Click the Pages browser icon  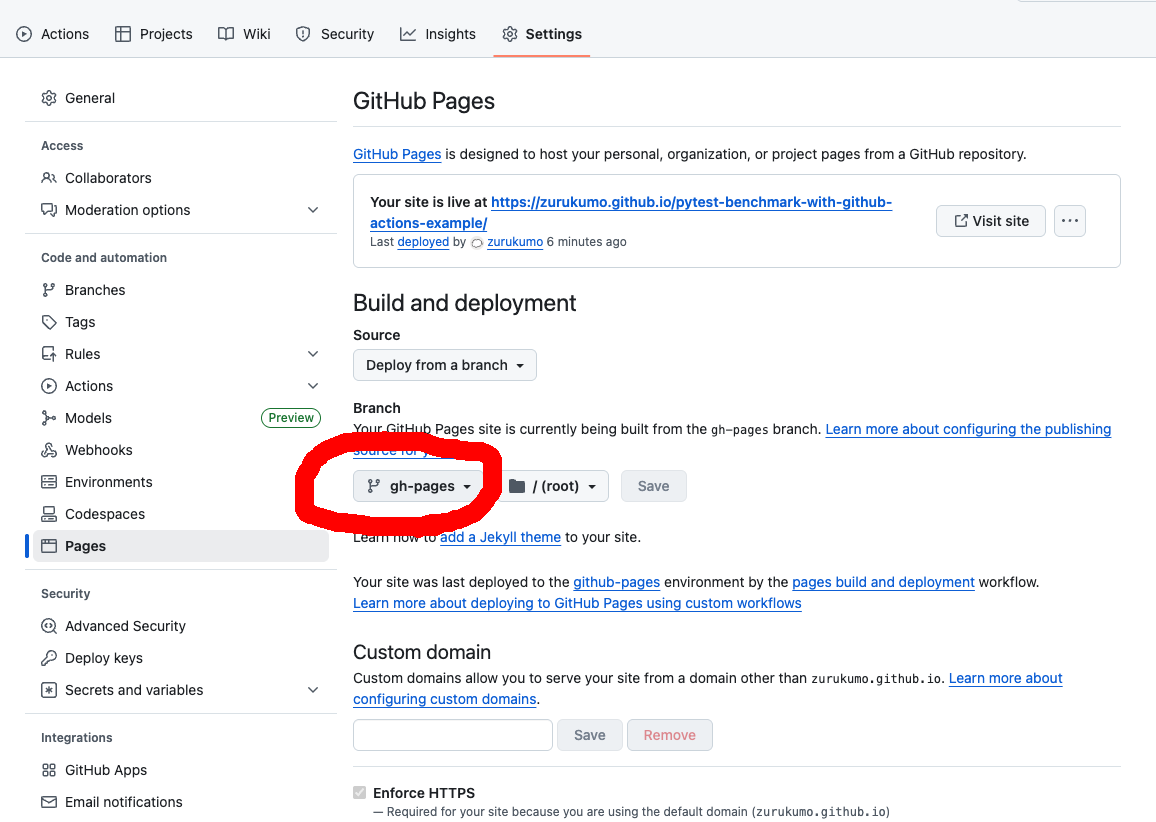pos(49,546)
